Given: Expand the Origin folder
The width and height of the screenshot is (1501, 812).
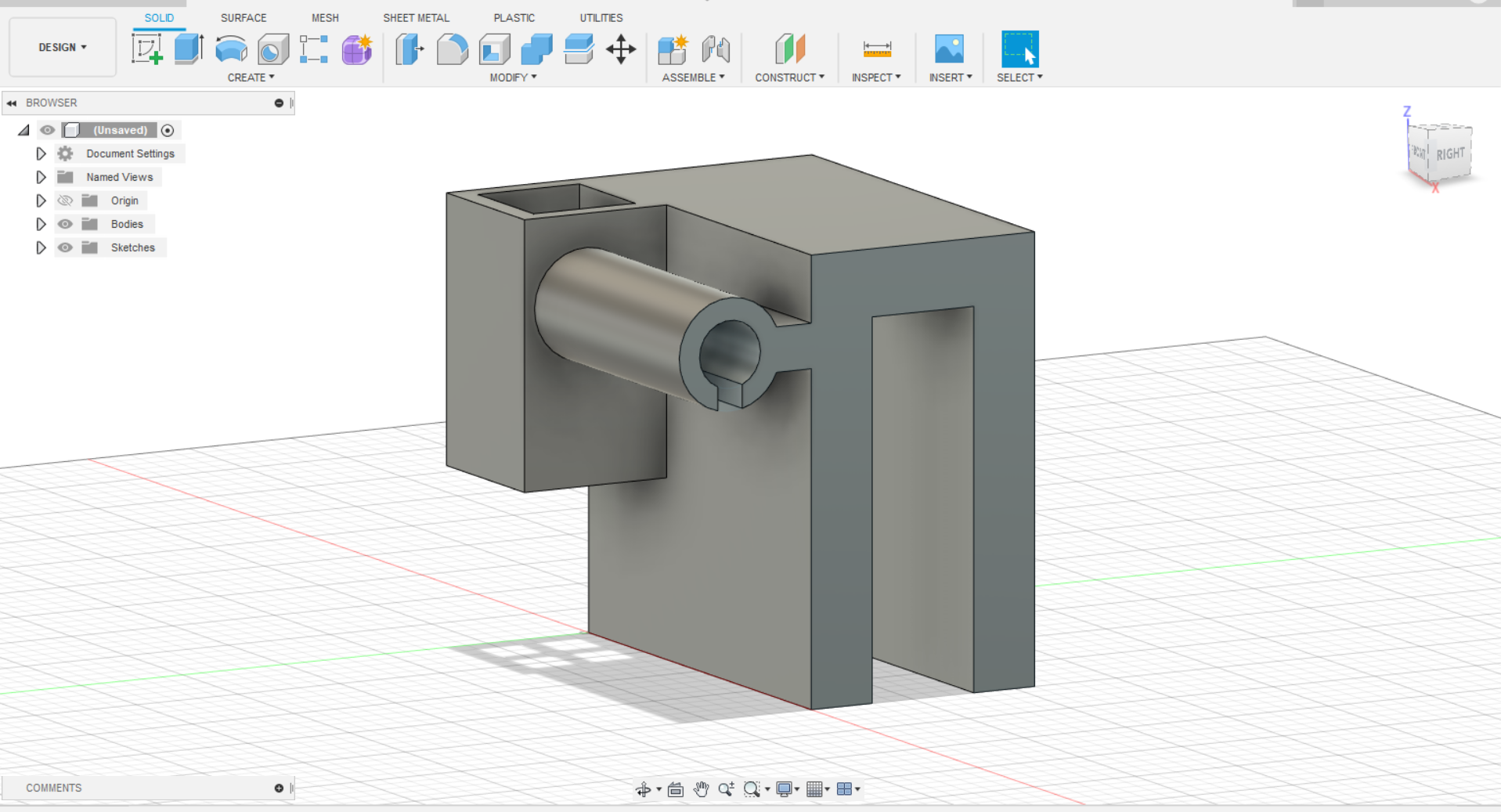Looking at the screenshot, I should pyautogui.click(x=41, y=200).
